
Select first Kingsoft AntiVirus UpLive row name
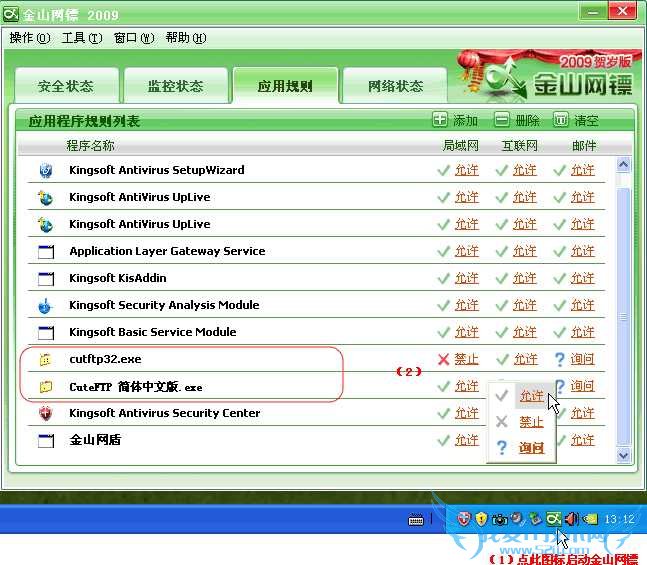140,197
